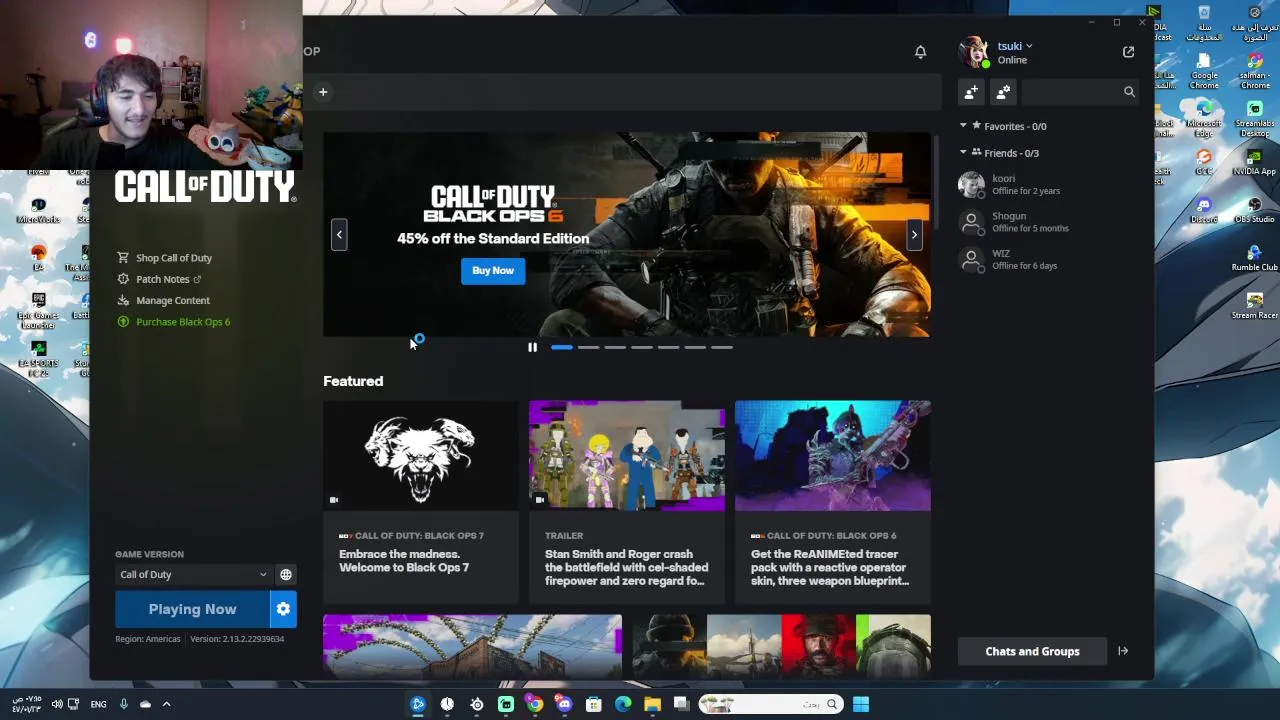The width and height of the screenshot is (1280, 720).
Task: Open Patch Notes link
Action: [160, 279]
